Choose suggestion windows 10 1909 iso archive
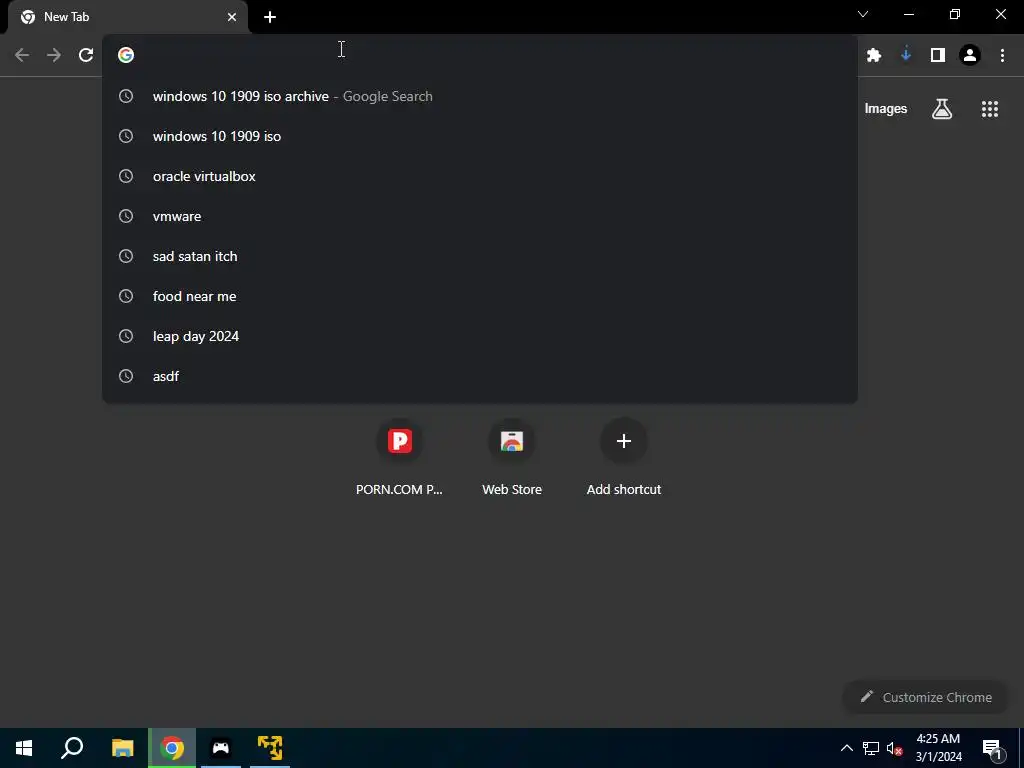The height and width of the screenshot is (768, 1024). pos(480,96)
